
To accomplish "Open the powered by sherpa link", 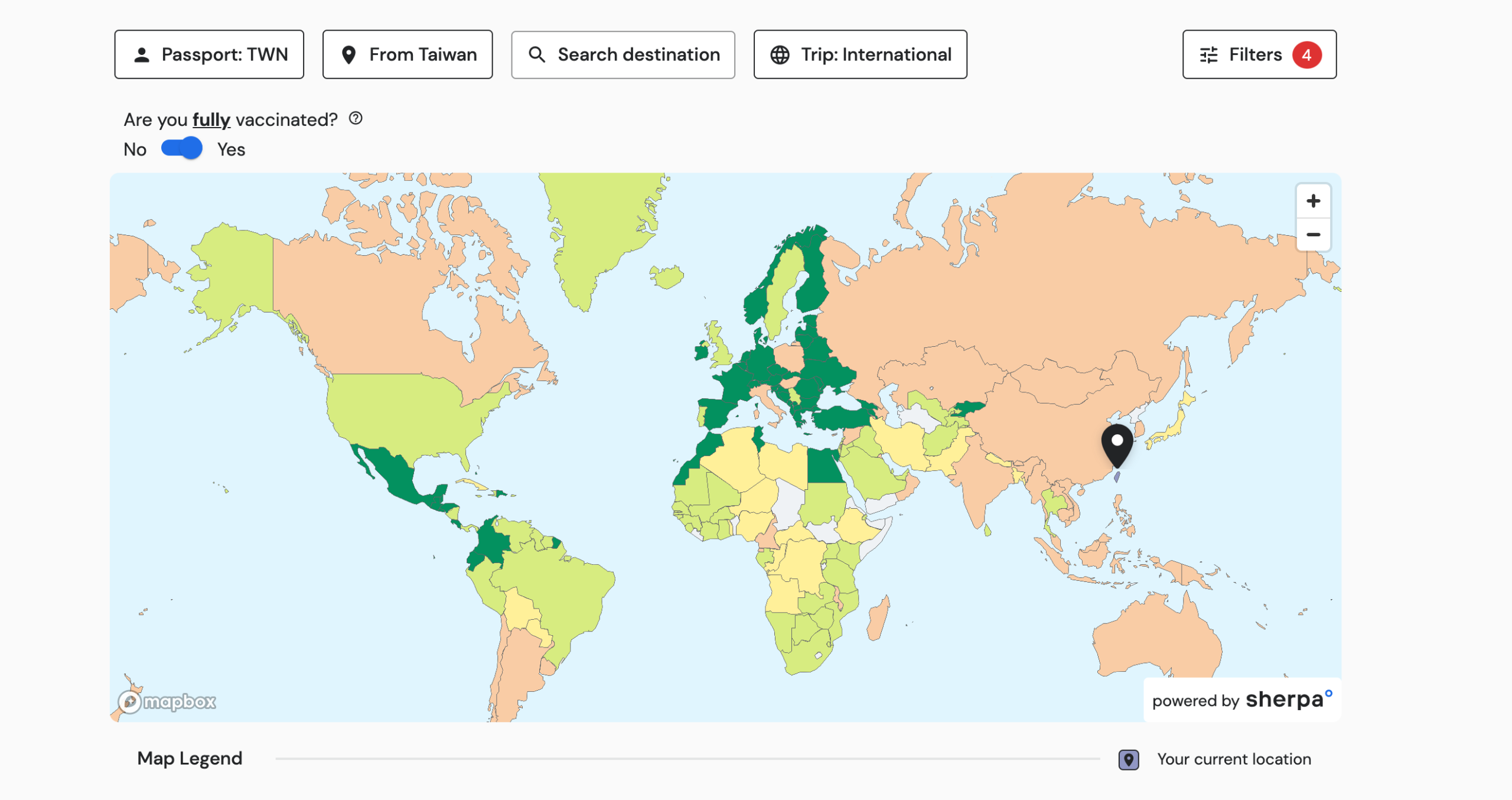I will (1241, 700).
